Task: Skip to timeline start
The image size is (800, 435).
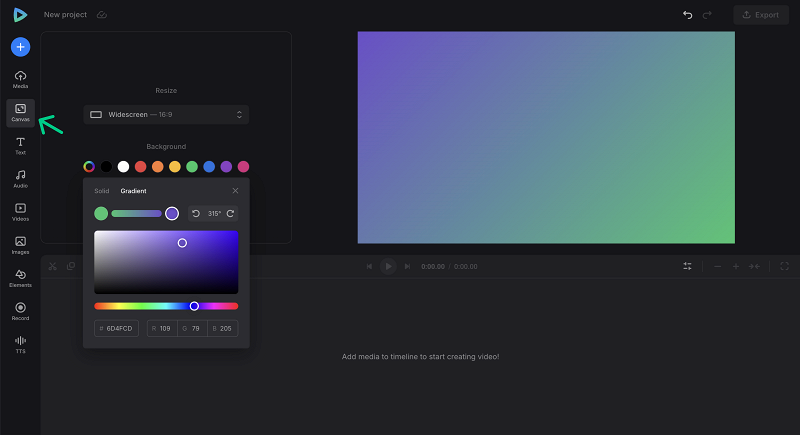Action: [x=369, y=266]
